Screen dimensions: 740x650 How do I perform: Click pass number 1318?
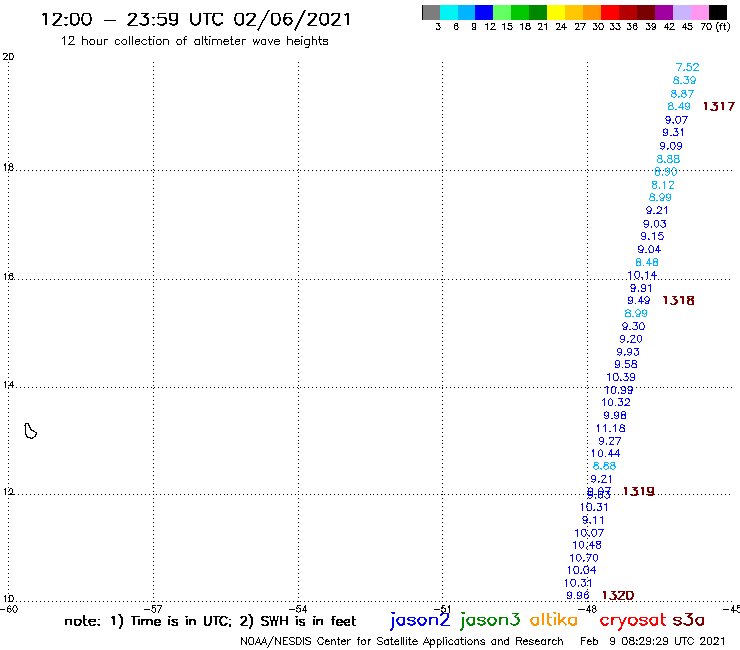(x=678, y=300)
